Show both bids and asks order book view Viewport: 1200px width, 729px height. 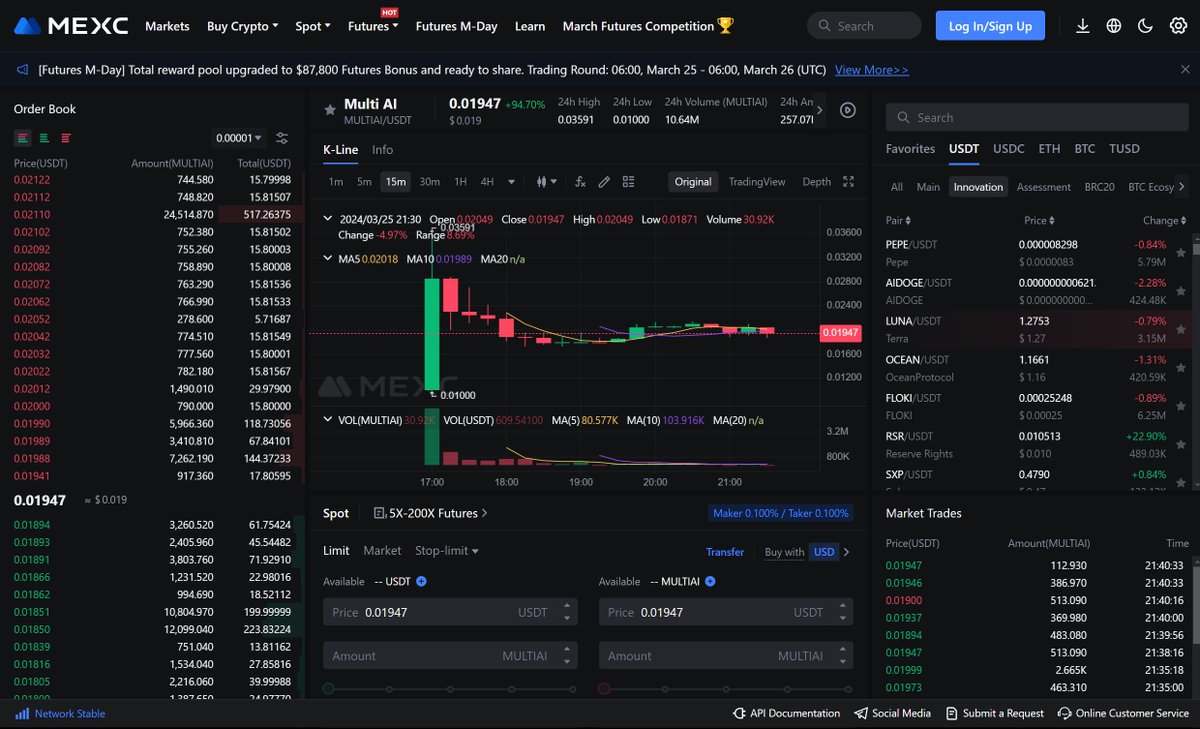click(22, 138)
